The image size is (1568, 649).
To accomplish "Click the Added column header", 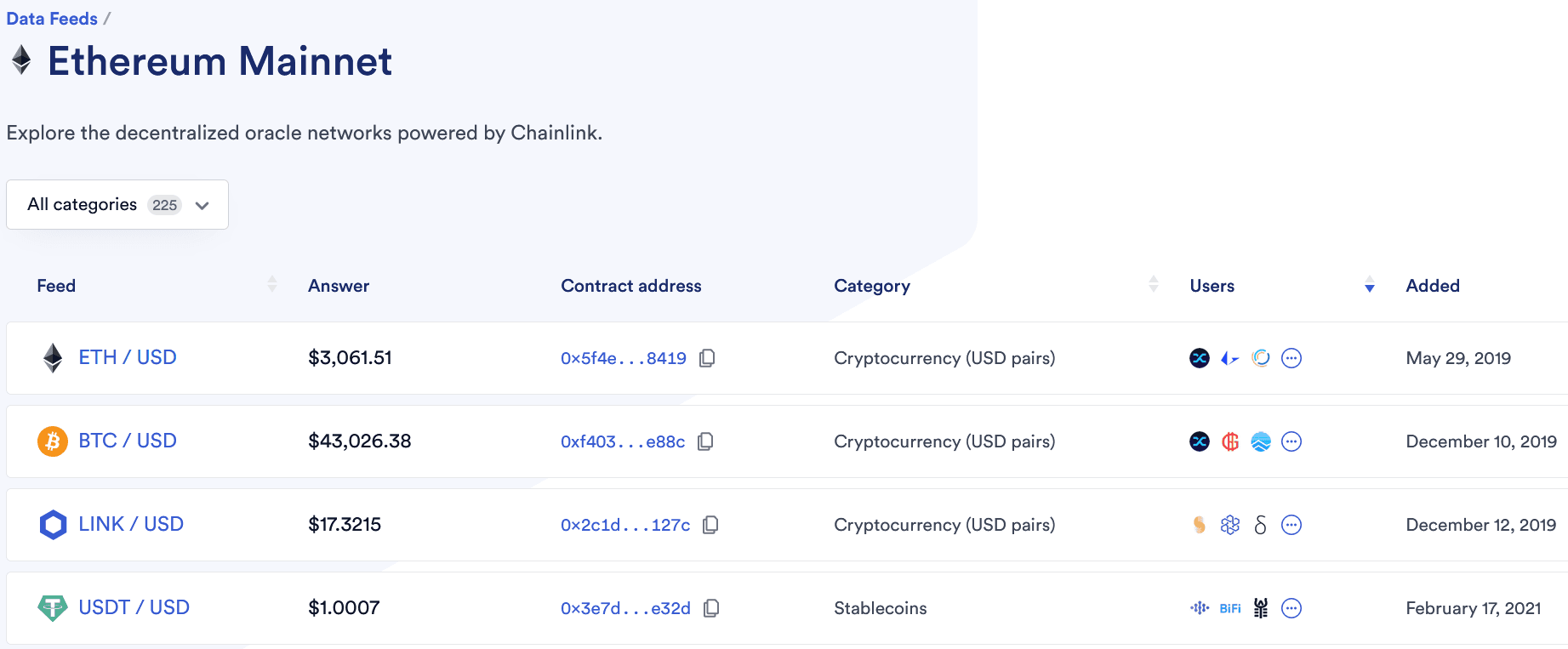I will tap(1433, 286).
